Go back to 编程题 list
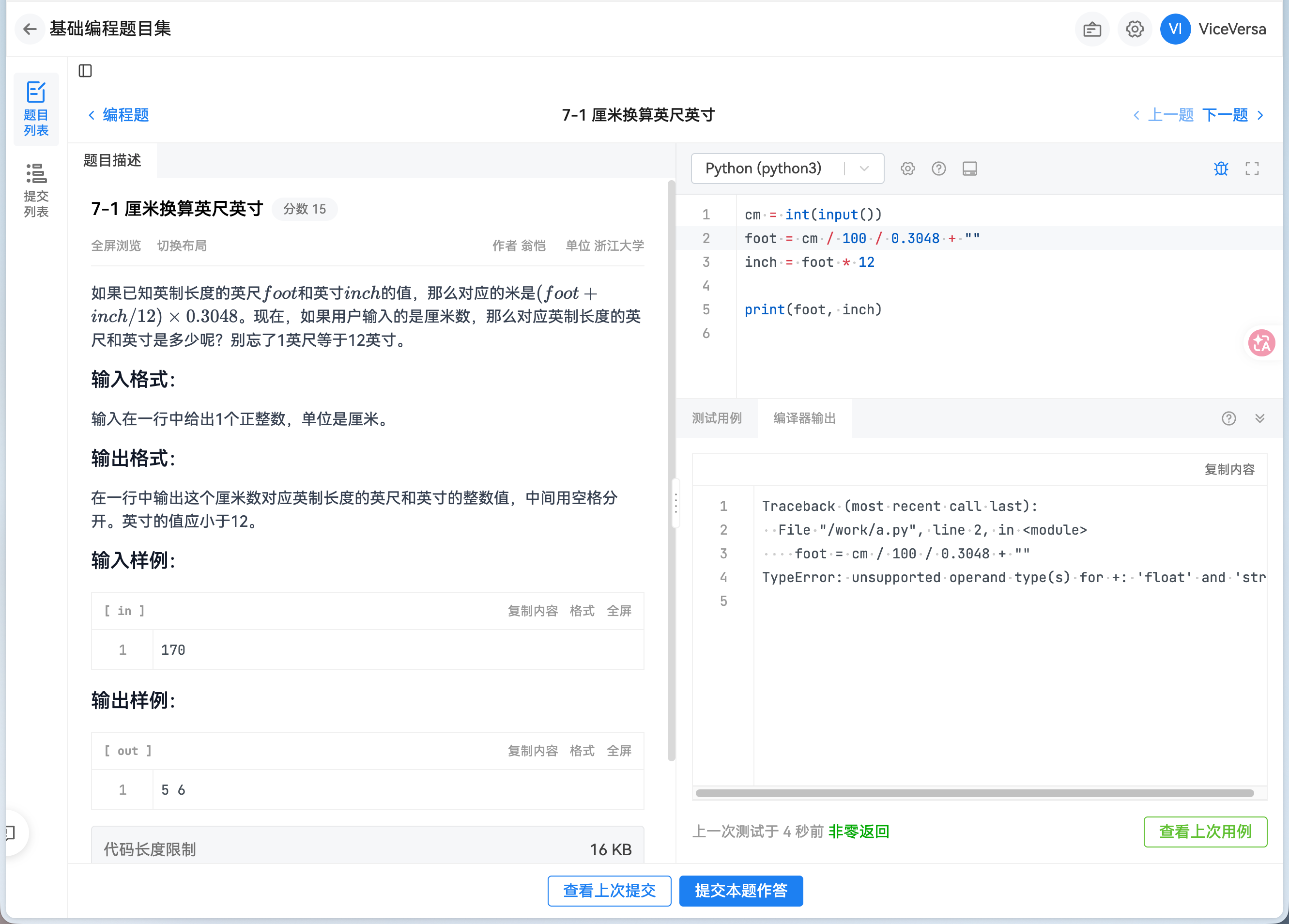Image resolution: width=1289 pixels, height=924 pixels. 119,115
